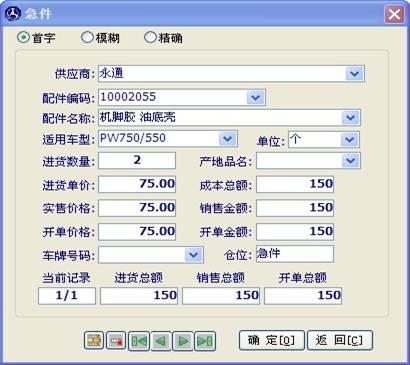Viewport: 410px width, 365px height.
Task: Click the delete record icon
Action: click(116, 341)
